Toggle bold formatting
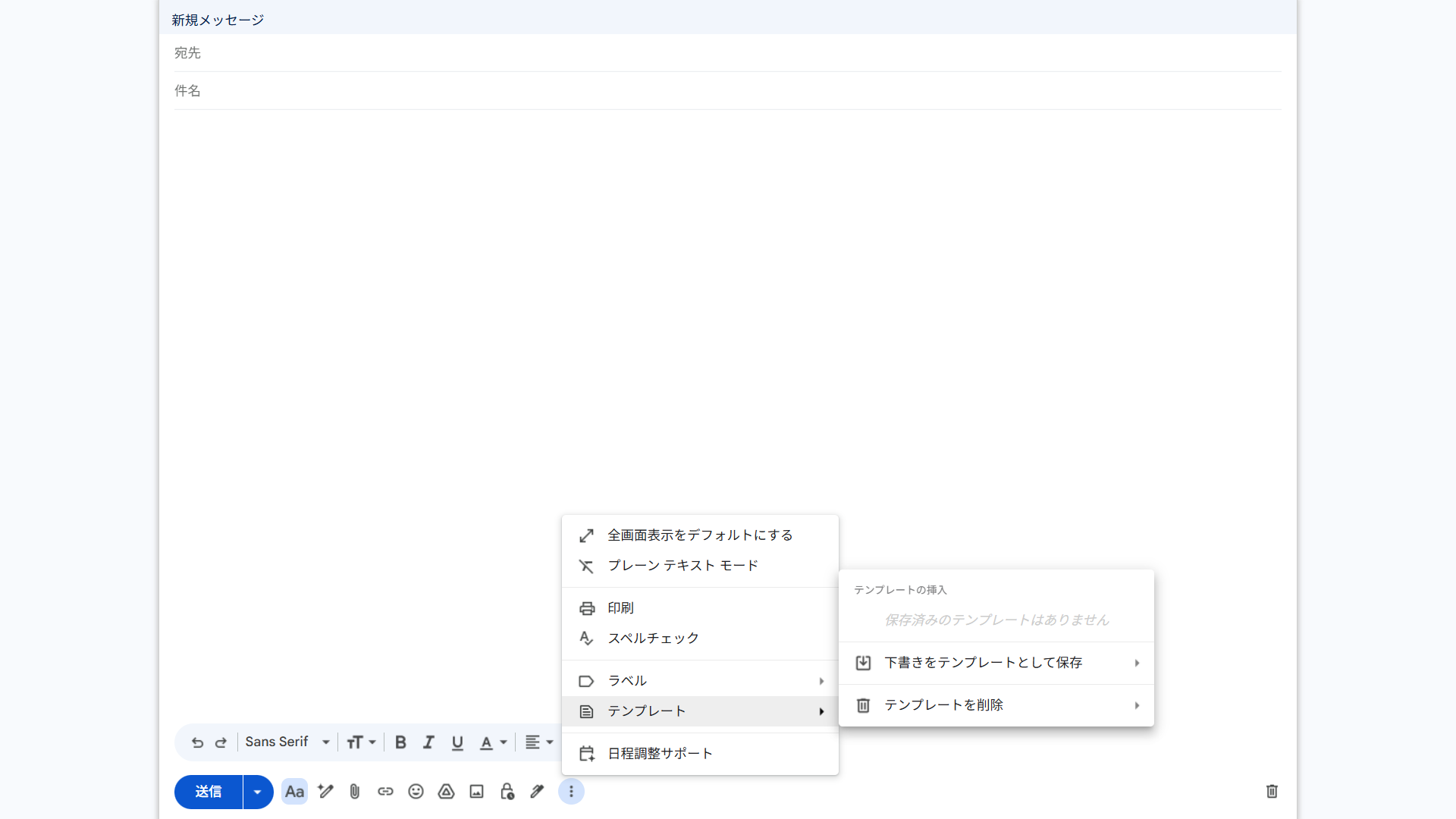 [400, 742]
